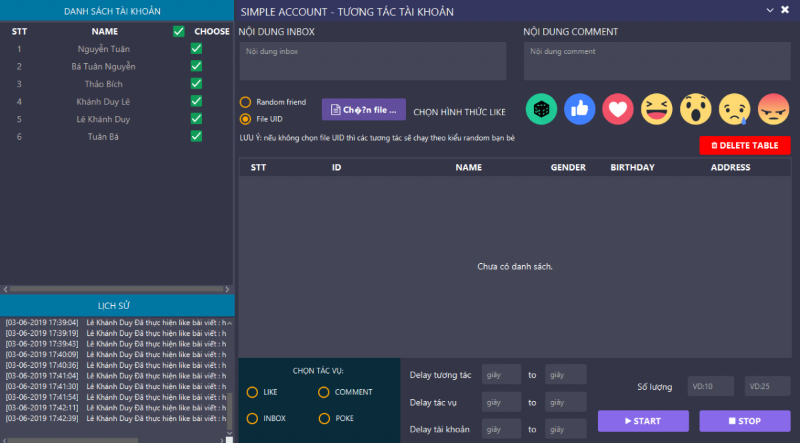Uncheck the account Thảo Bích

196,83
